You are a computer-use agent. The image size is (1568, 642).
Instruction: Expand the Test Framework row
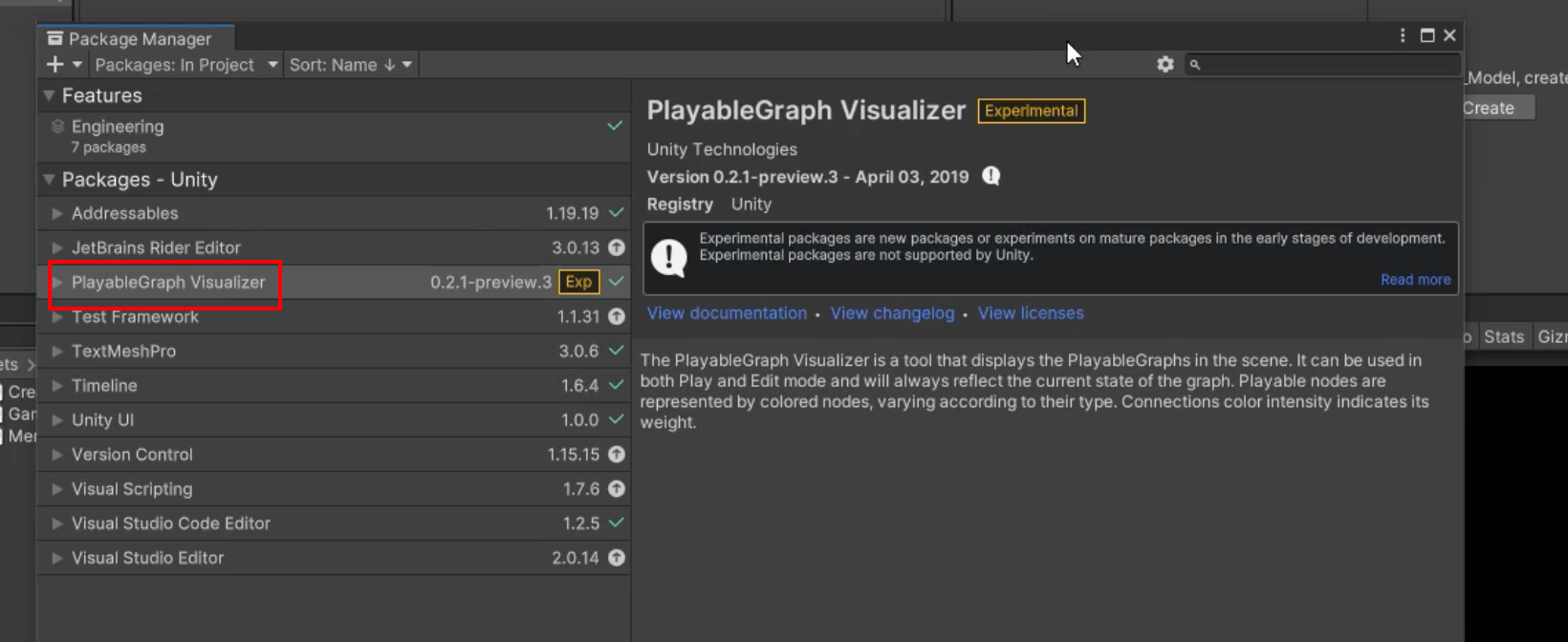(x=57, y=316)
